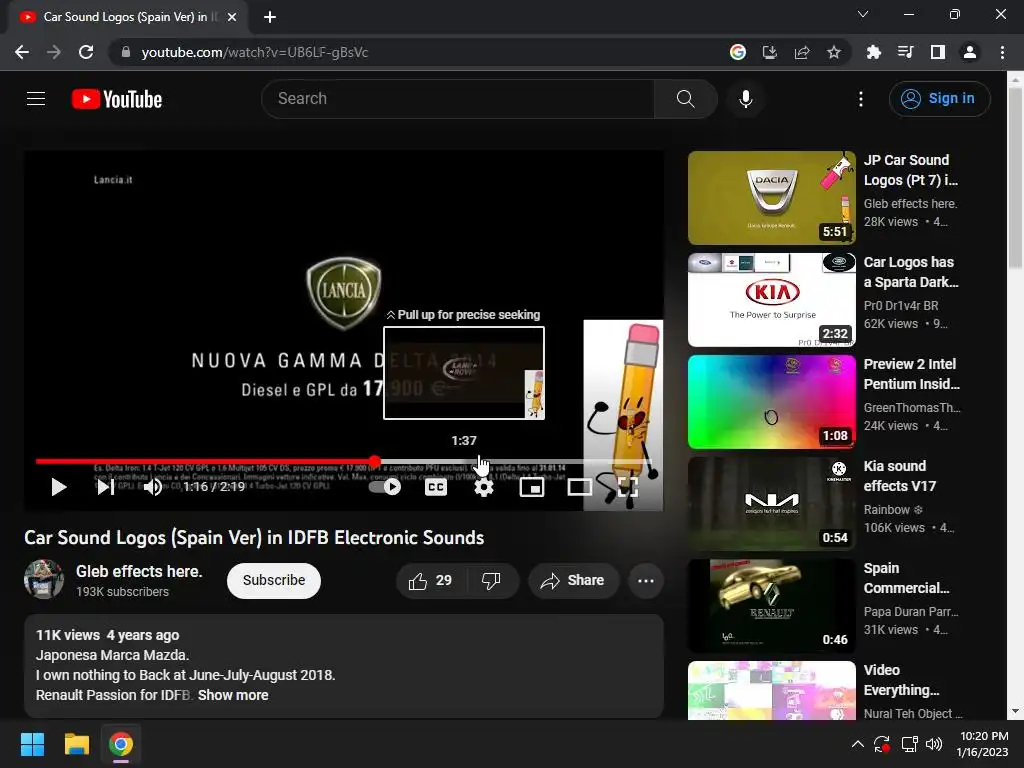Enter full screen mode

coord(627,487)
